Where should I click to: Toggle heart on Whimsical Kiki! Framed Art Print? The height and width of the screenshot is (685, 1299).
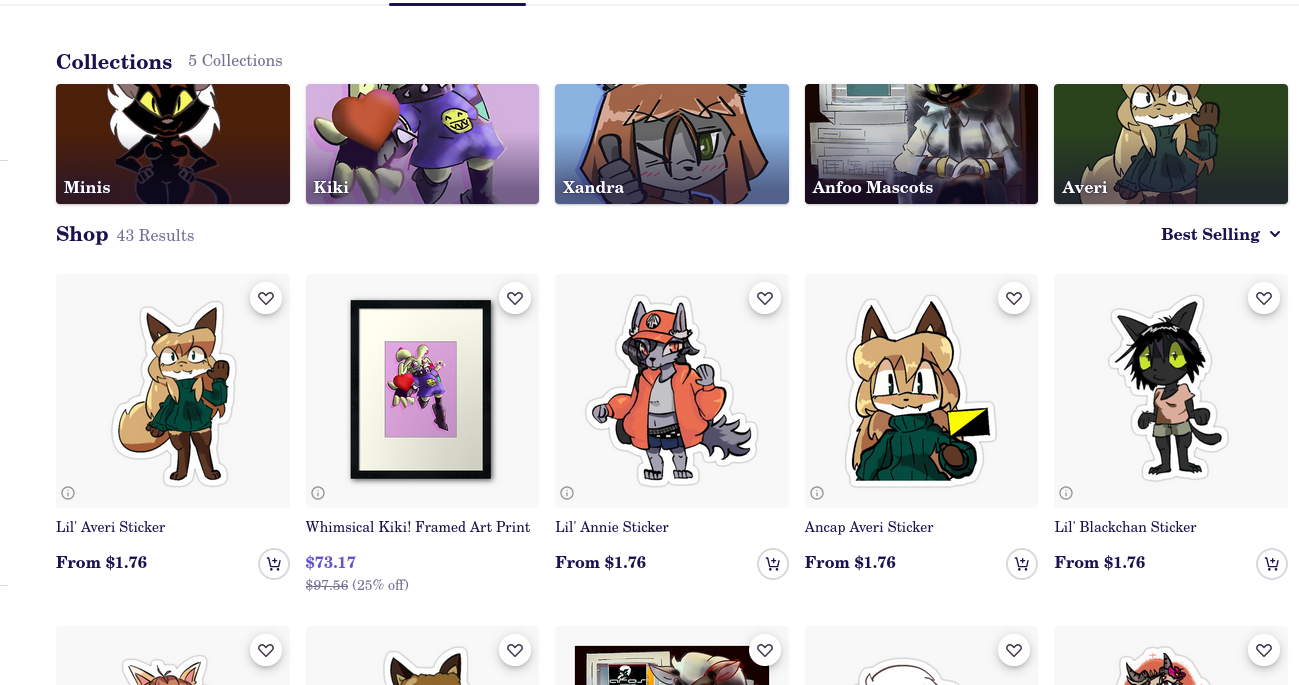[515, 298]
